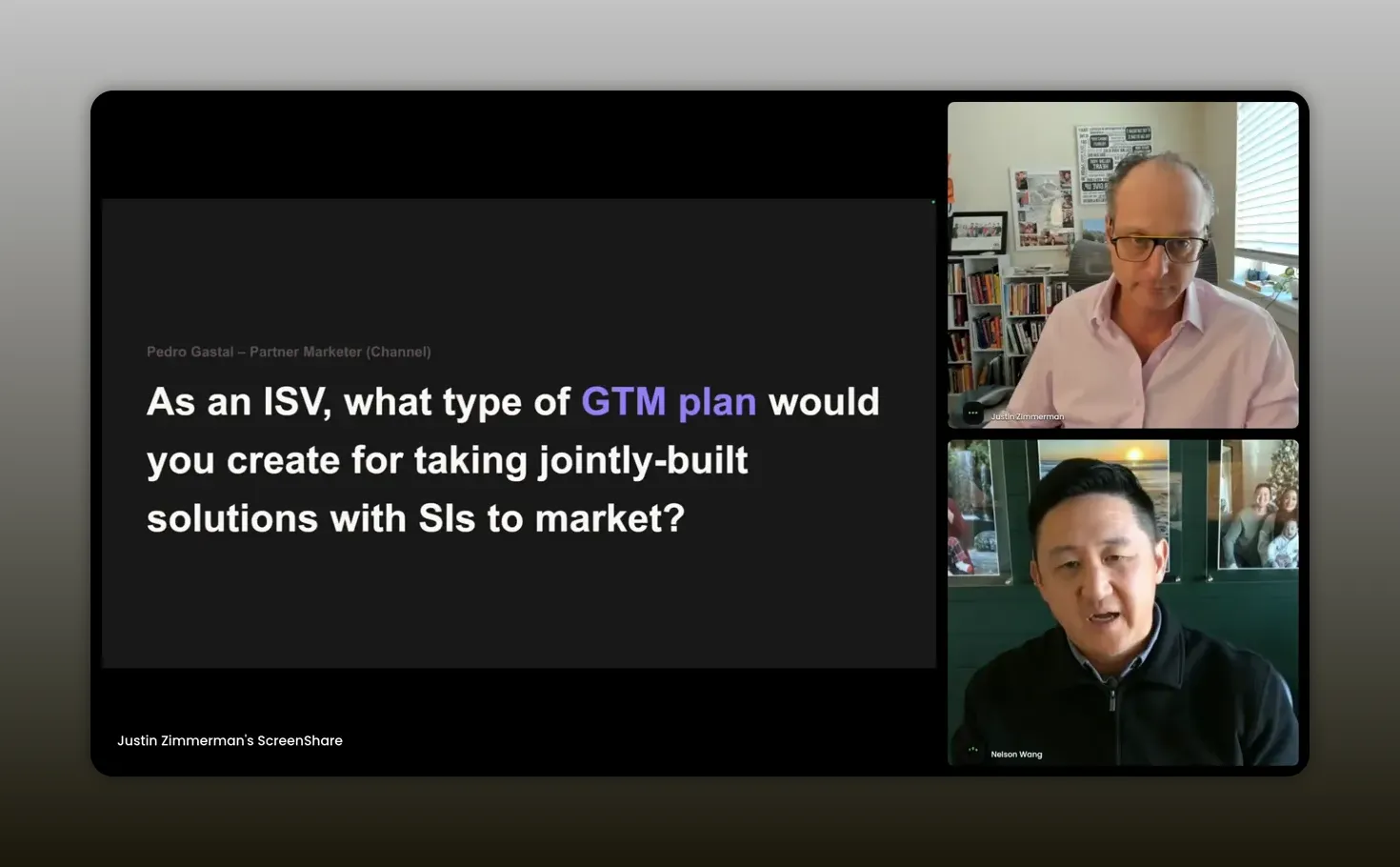Click the ellipsis icon on the bottom video tile

click(x=972, y=750)
